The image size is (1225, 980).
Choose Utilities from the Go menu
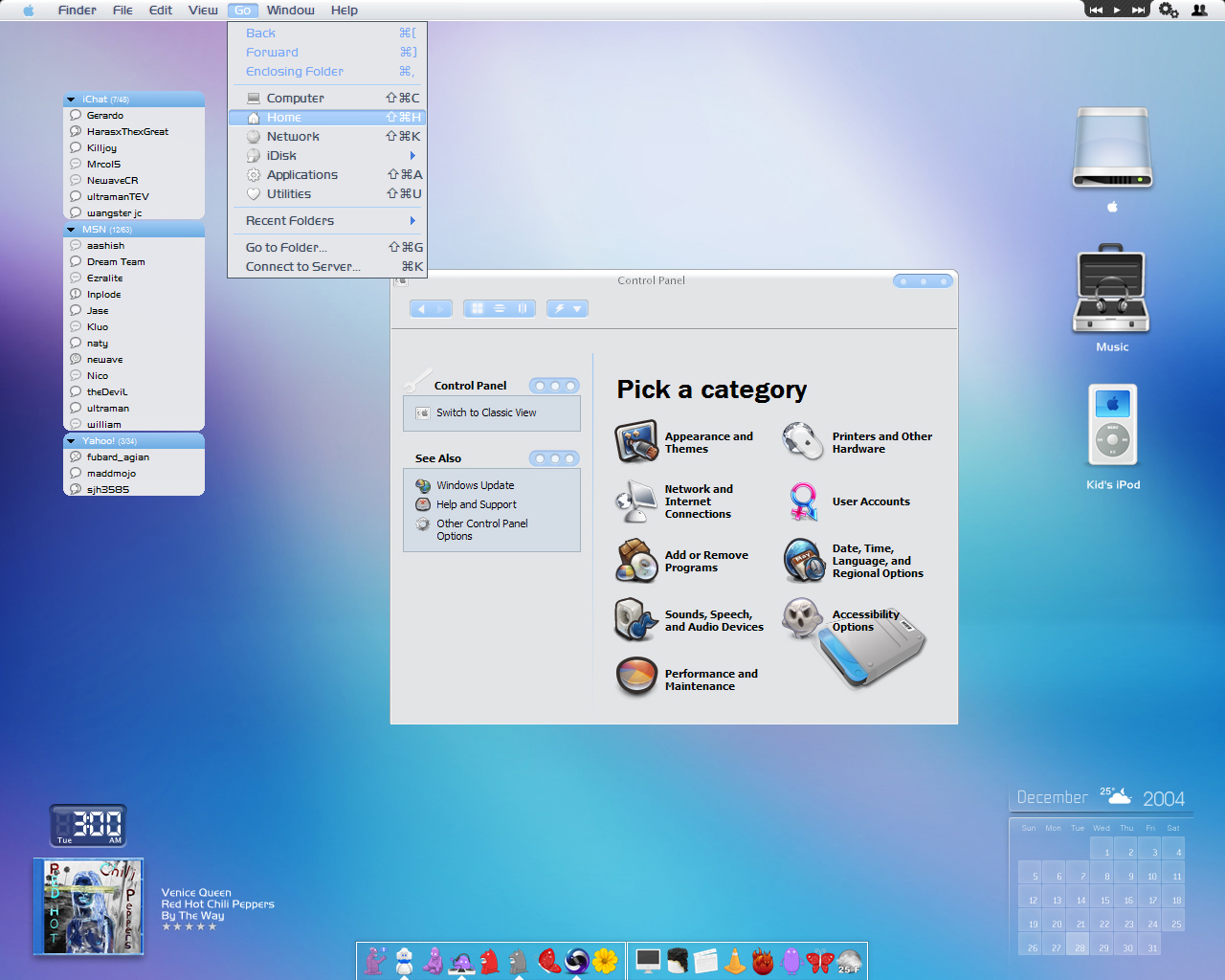327,193
